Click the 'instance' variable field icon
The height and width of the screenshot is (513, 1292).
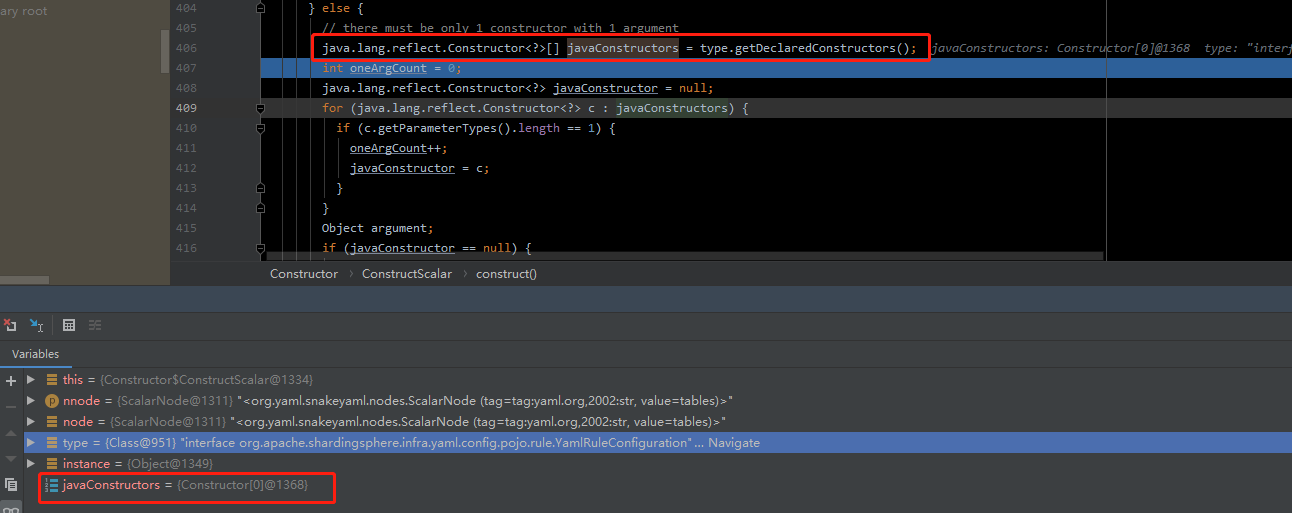click(52, 464)
